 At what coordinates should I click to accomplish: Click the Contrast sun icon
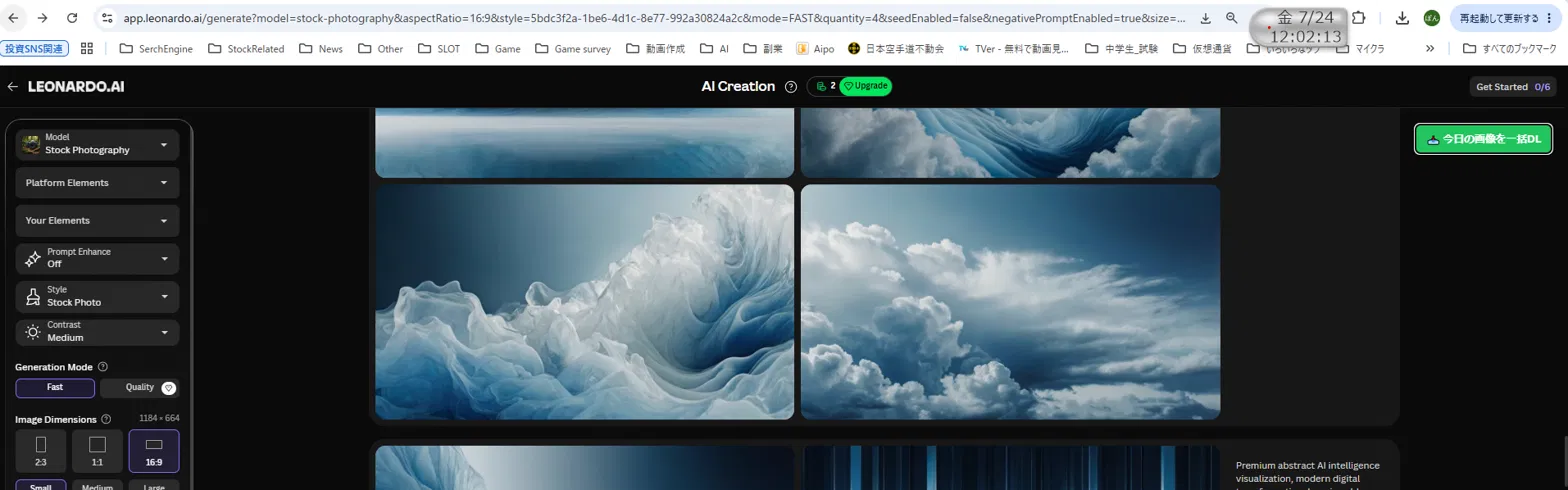coord(32,332)
